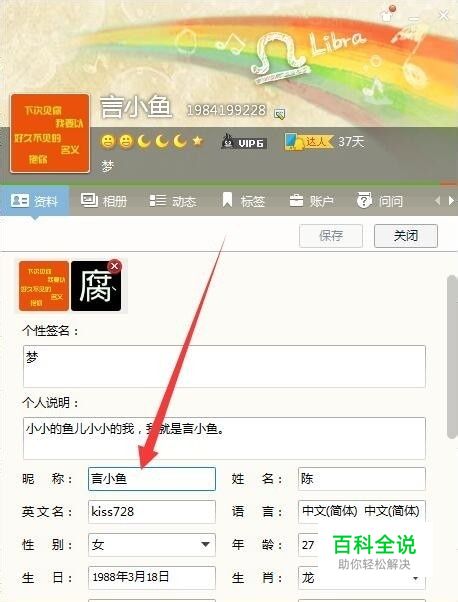
Task: Click the 个性签名 signature text box
Action: tap(224, 366)
